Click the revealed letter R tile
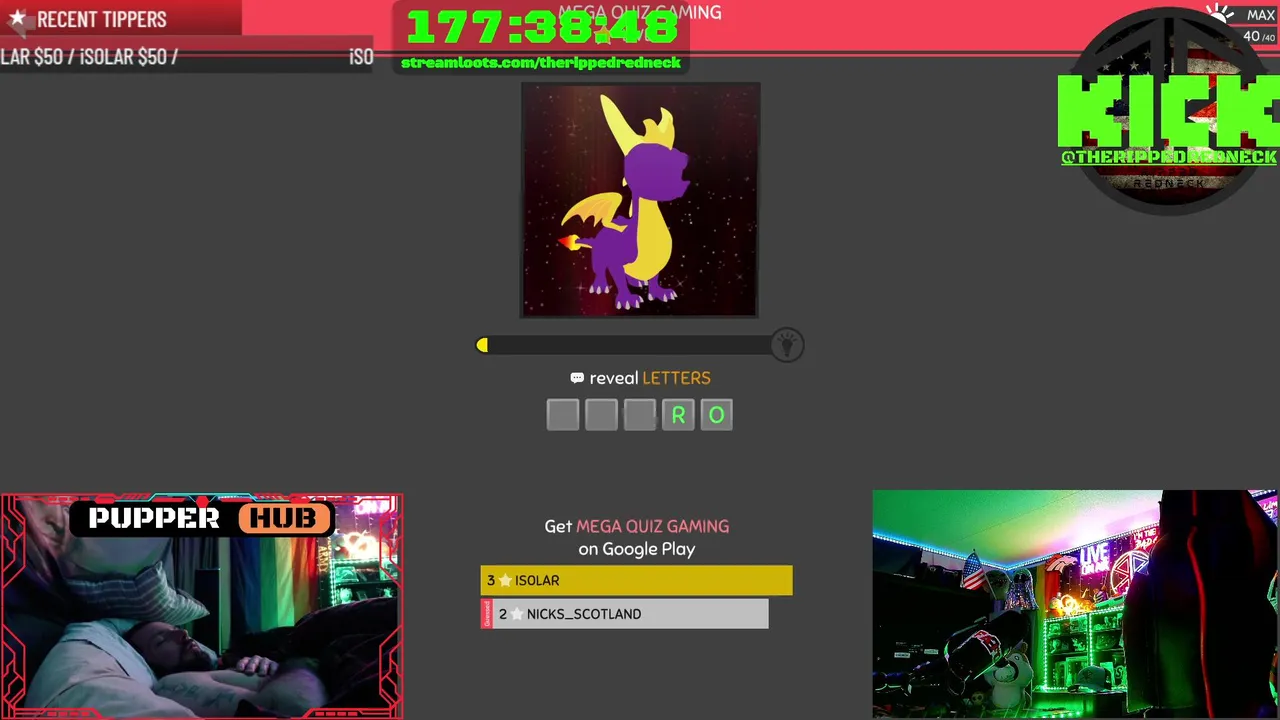The width and height of the screenshot is (1280, 720). click(678, 415)
